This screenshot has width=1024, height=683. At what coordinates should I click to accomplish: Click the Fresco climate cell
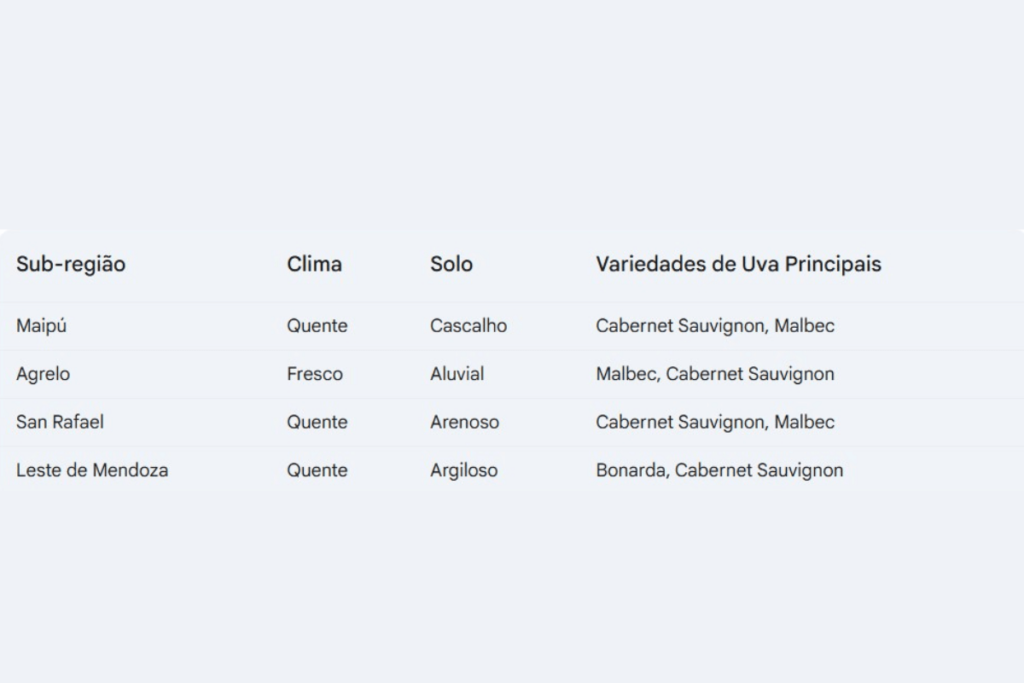(315, 374)
